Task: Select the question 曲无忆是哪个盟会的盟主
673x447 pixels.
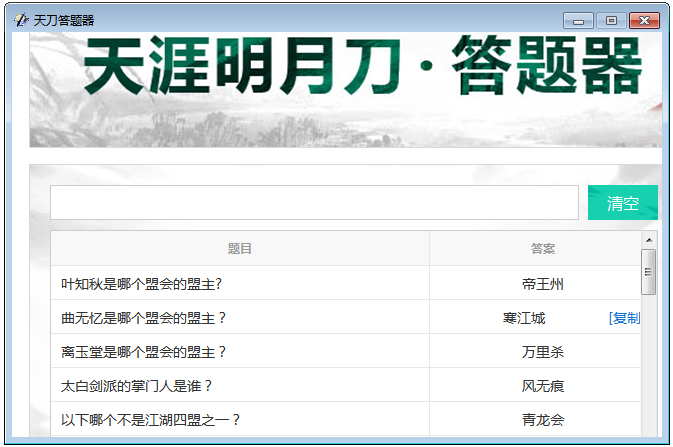Action: tap(144, 318)
